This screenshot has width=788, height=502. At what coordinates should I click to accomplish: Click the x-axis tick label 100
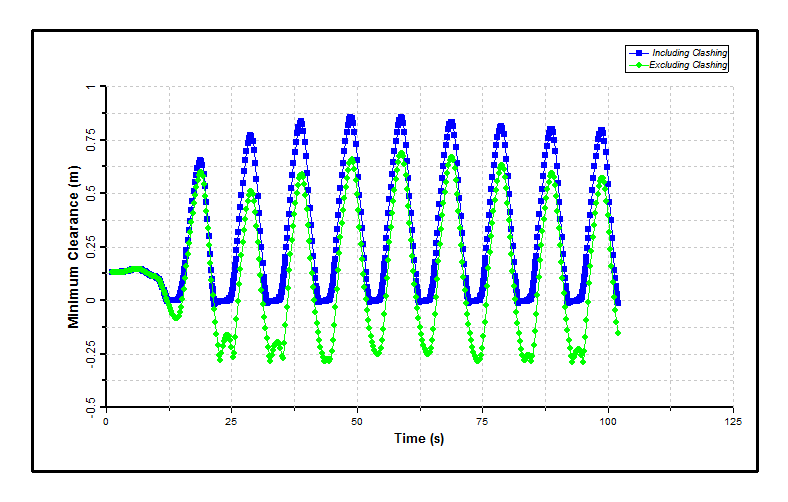pos(608,422)
